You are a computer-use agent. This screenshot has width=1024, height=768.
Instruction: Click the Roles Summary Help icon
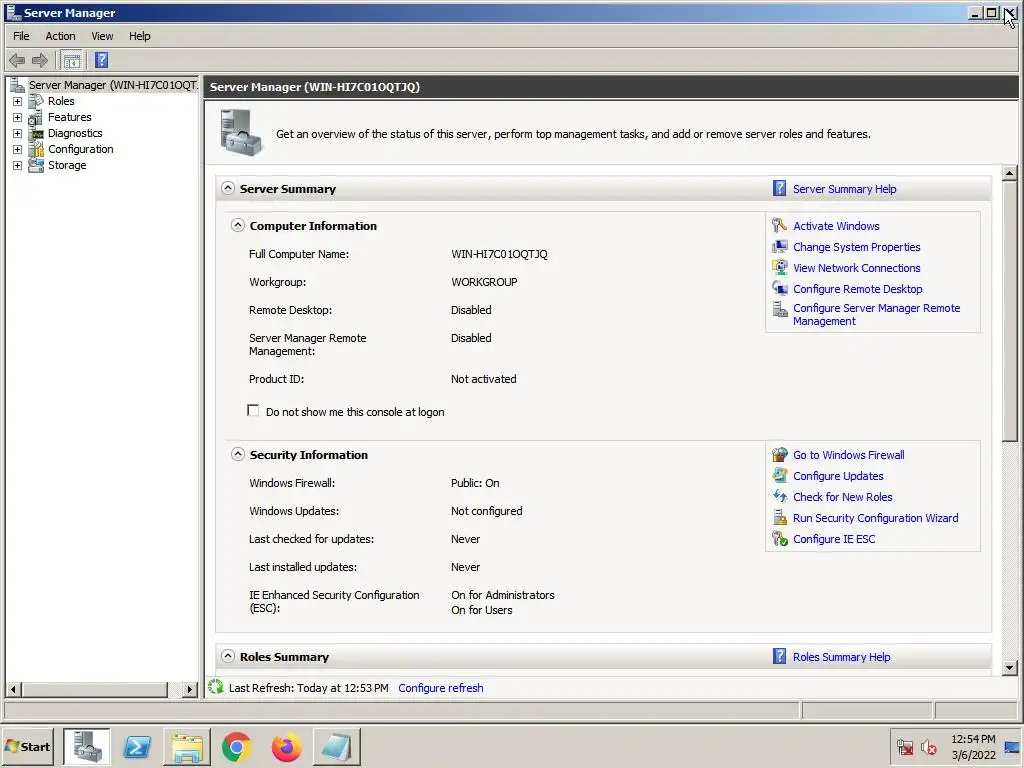tap(779, 656)
